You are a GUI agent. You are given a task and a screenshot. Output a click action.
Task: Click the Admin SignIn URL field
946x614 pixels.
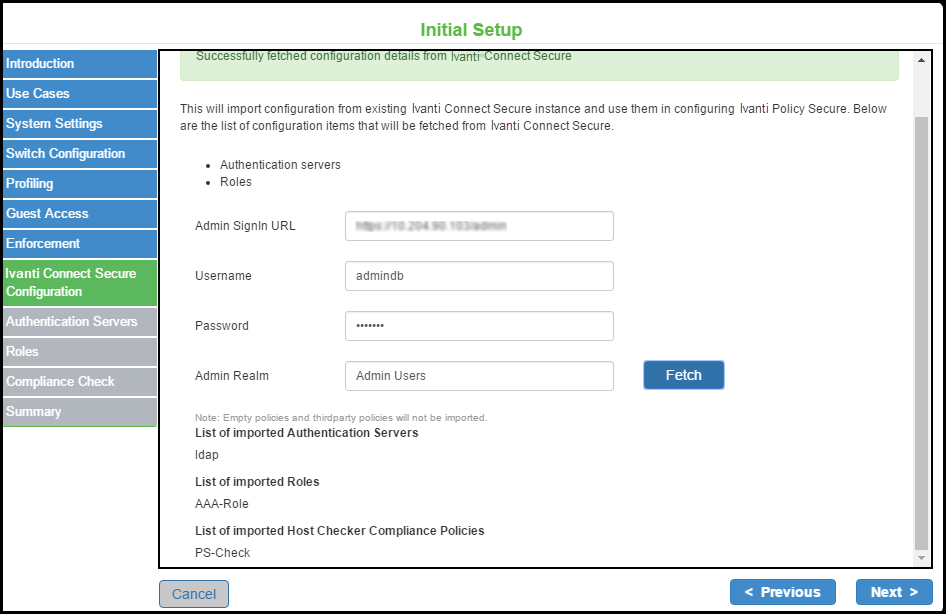[x=479, y=226]
